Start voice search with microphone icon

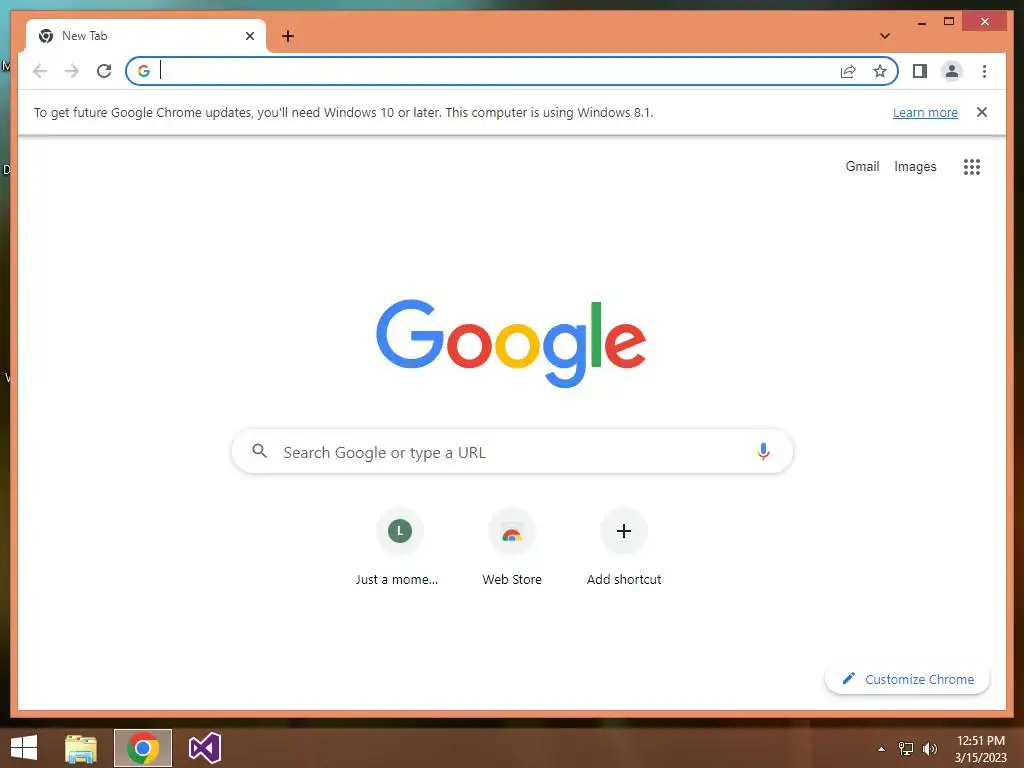[x=763, y=451]
